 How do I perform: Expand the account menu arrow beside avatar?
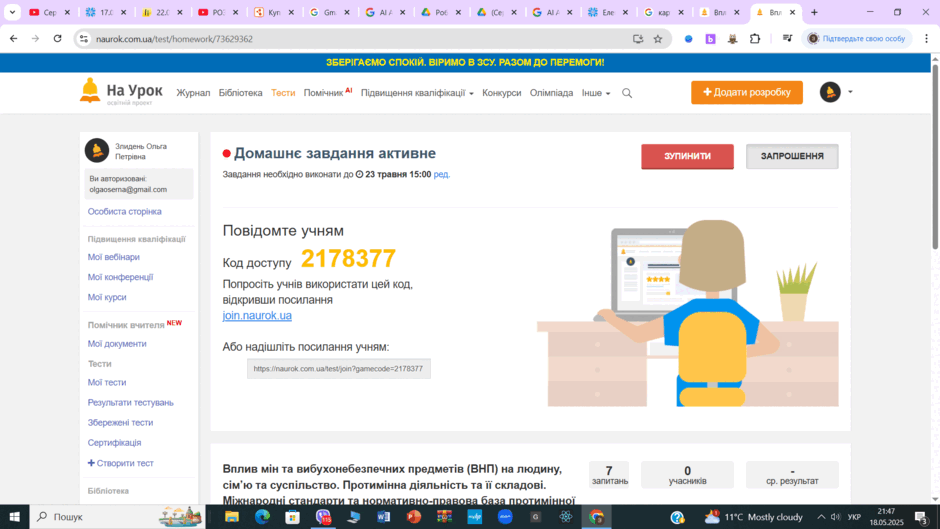click(x=850, y=92)
